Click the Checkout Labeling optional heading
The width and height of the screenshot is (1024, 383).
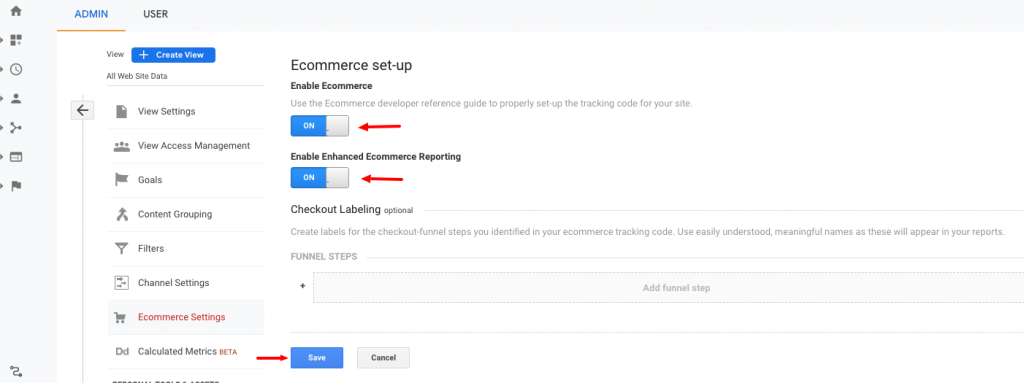[x=351, y=210]
